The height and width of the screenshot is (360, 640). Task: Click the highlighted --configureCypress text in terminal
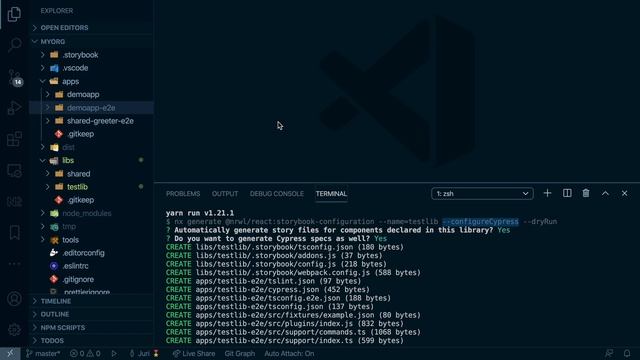(x=480, y=222)
